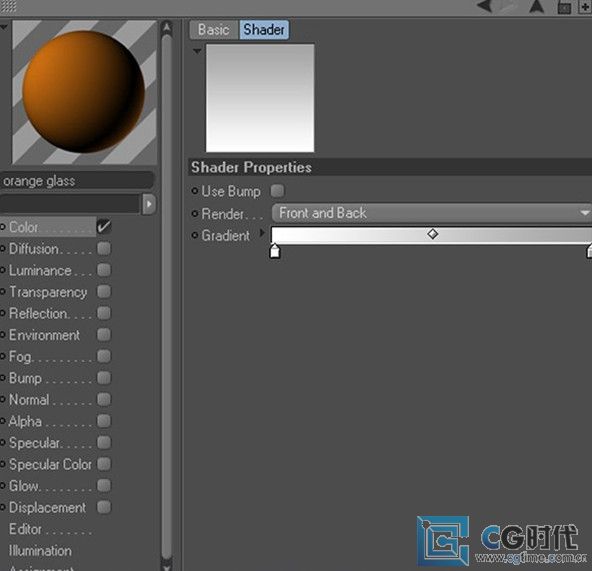This screenshot has height=571, width=592.
Task: Go up one level with the up arrow
Action: tap(536, 7)
